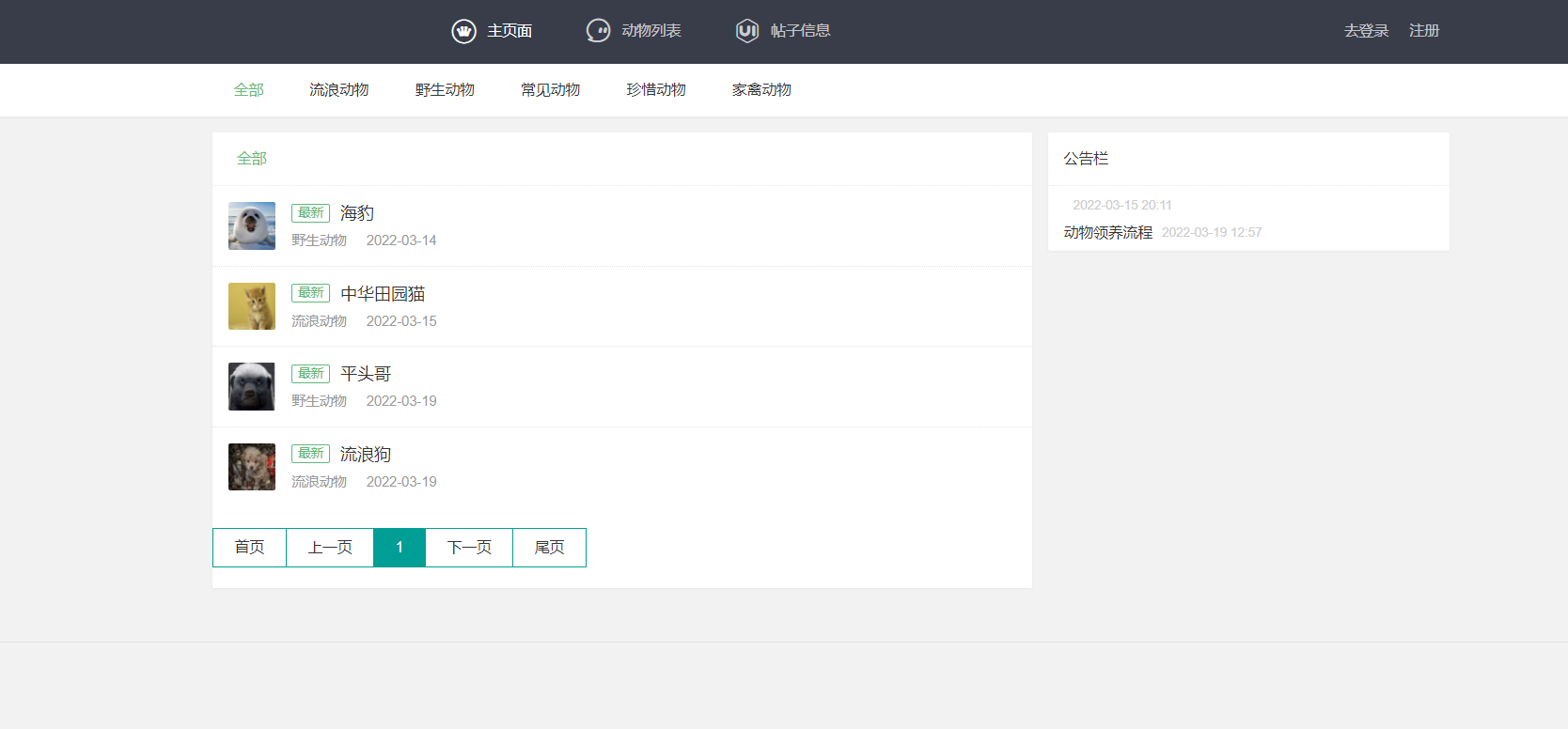The image size is (1568, 729).
Task: Click the 最新 tag on 平头哥 row
Action: 310,374
